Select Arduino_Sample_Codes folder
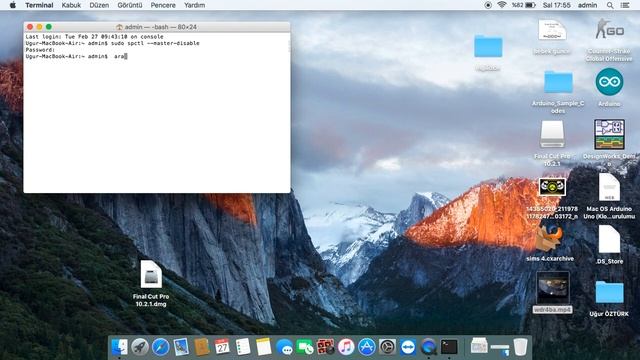This screenshot has height=360, width=640. tap(558, 82)
